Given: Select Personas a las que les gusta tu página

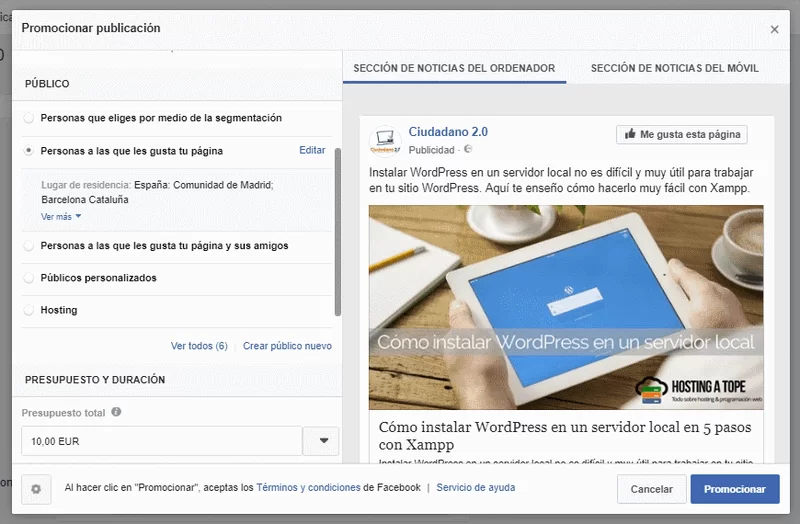Looking at the screenshot, I should point(29,151).
